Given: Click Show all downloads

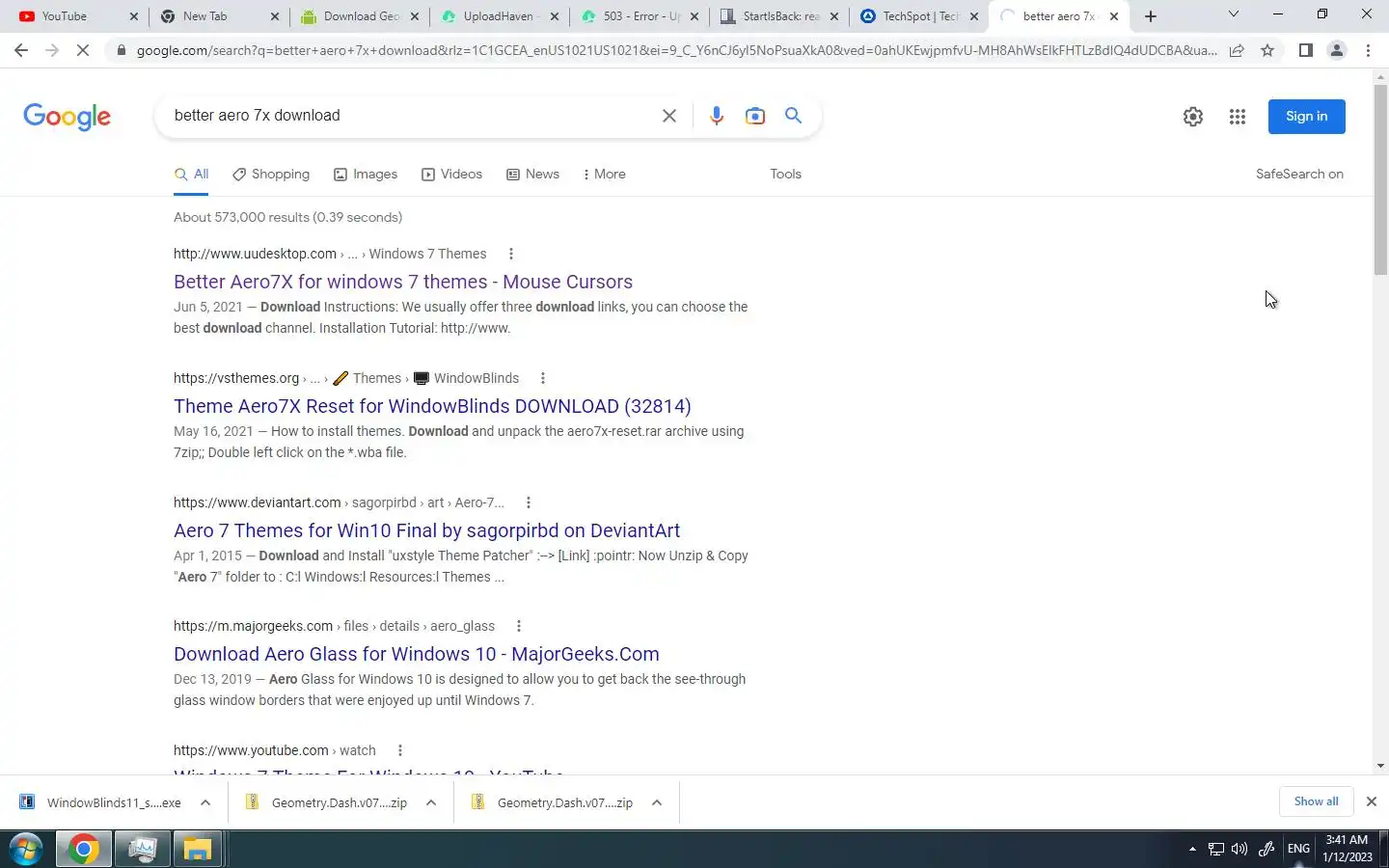Looking at the screenshot, I should coord(1316,801).
